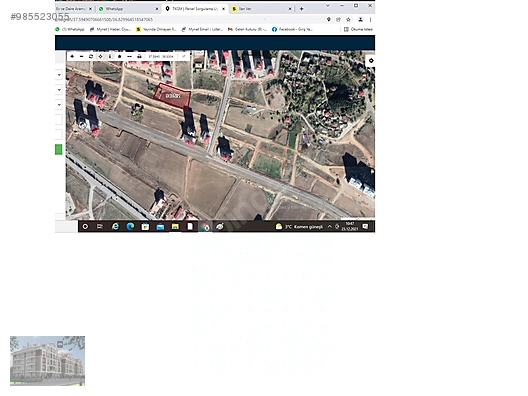Select the point marker tool in map toolbar
Screen dimensions: 528x396
(120, 57)
